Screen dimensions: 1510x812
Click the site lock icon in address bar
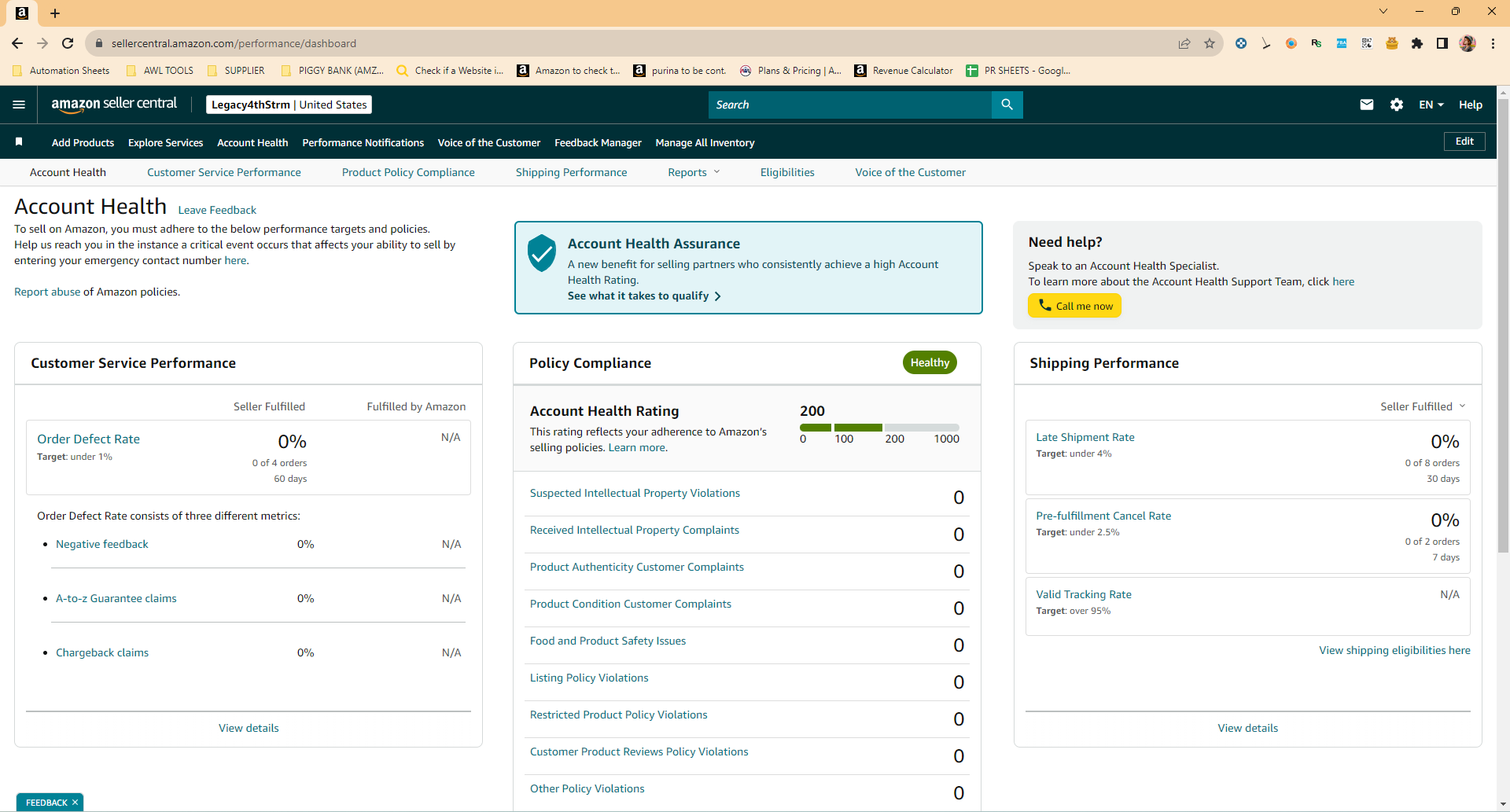(99, 43)
